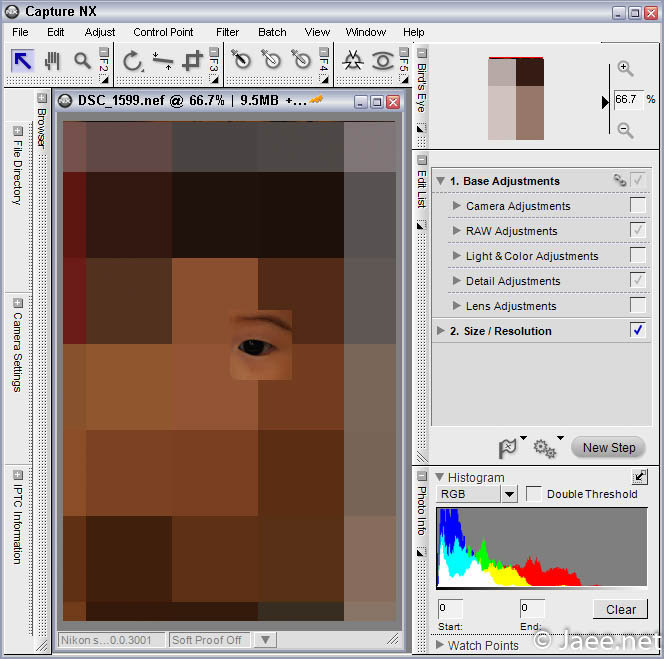Click the zoom out magnifier in Bird's Eye
Viewport: 664px width, 659px height.
coord(625,130)
